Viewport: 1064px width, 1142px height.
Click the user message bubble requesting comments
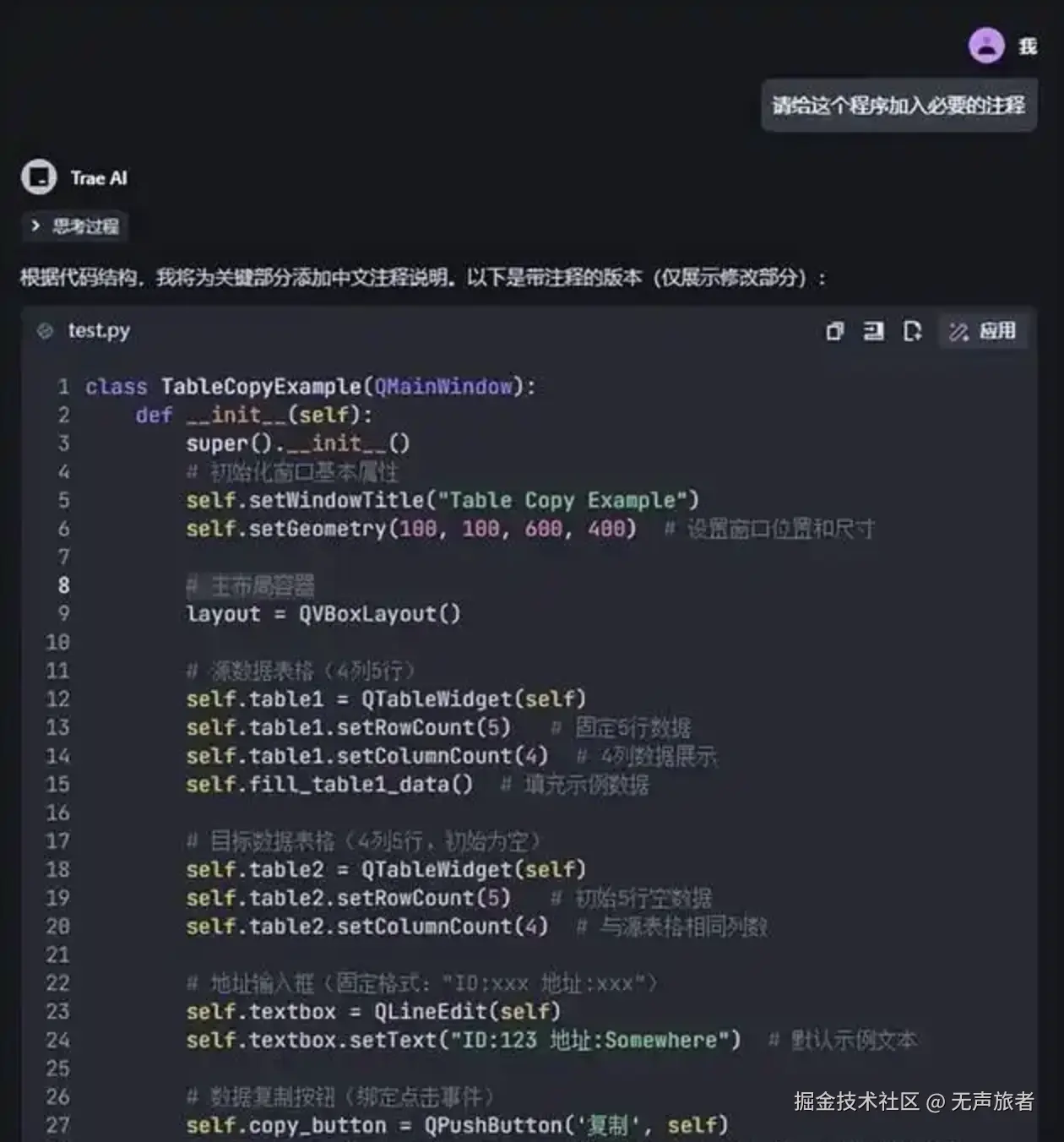898,105
